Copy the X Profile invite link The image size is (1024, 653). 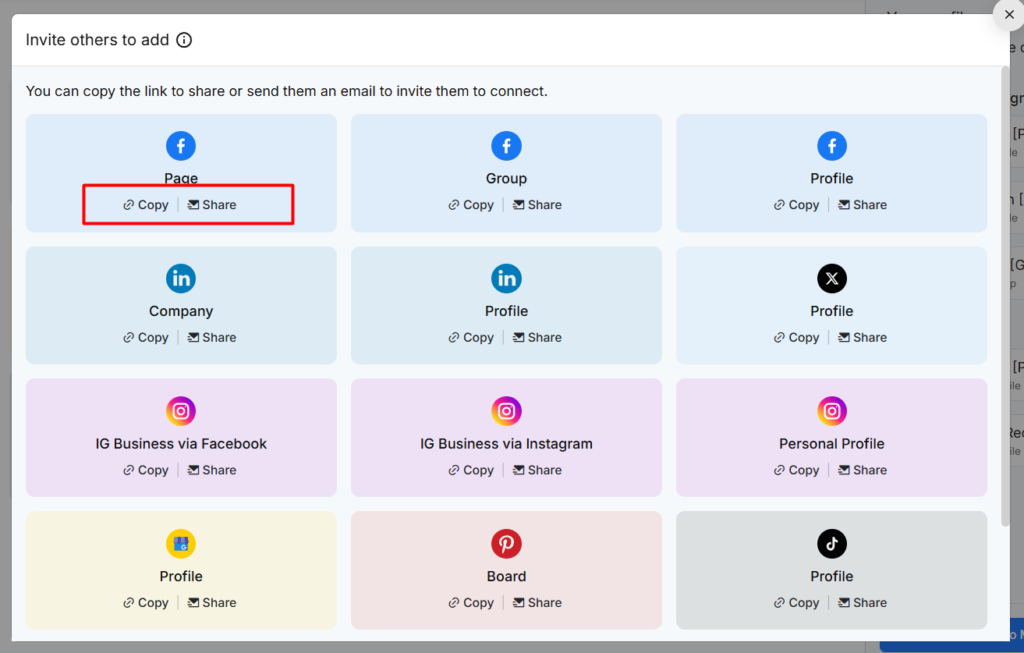click(x=796, y=338)
